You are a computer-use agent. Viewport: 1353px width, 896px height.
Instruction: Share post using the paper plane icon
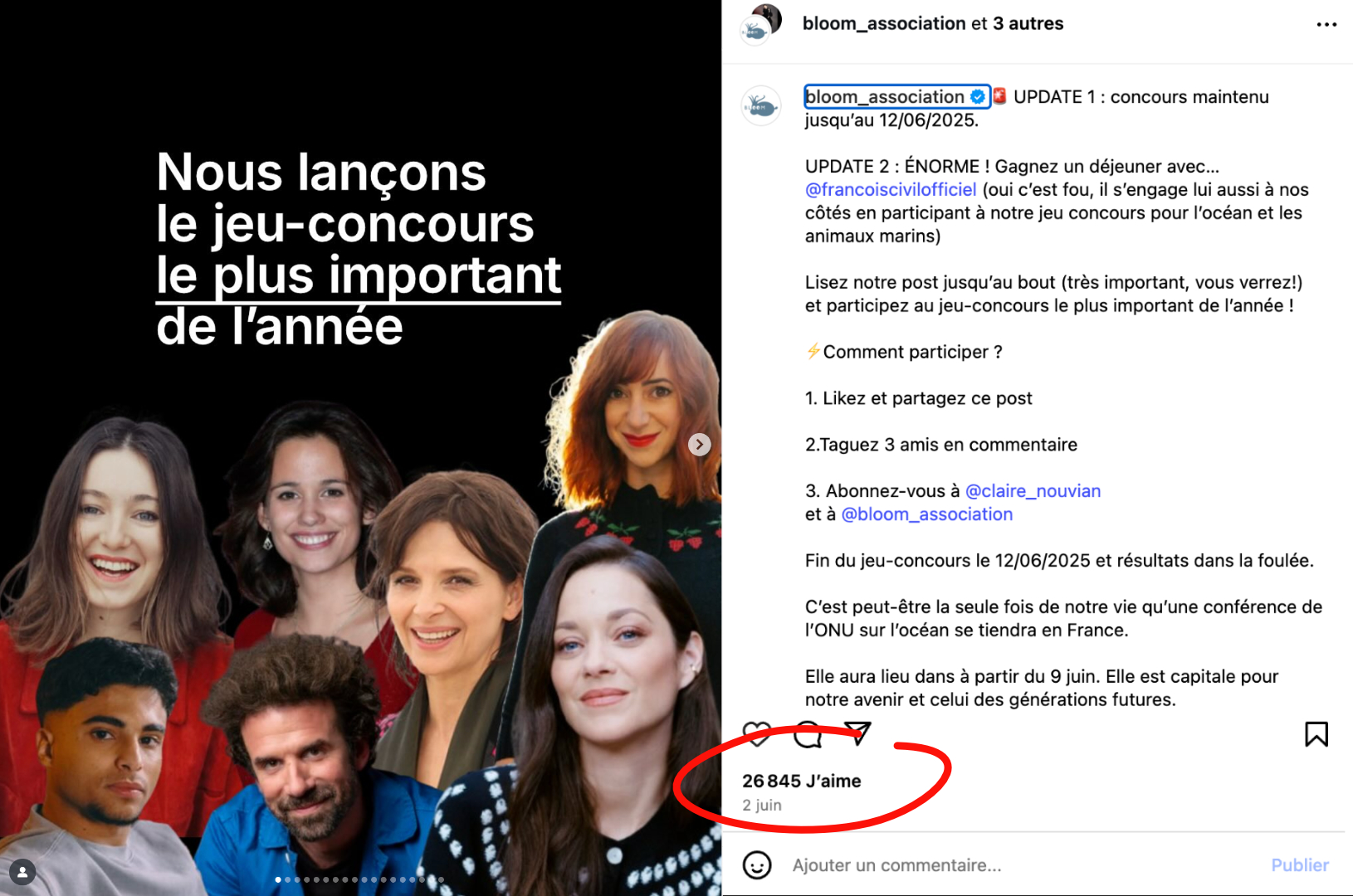pos(857,733)
